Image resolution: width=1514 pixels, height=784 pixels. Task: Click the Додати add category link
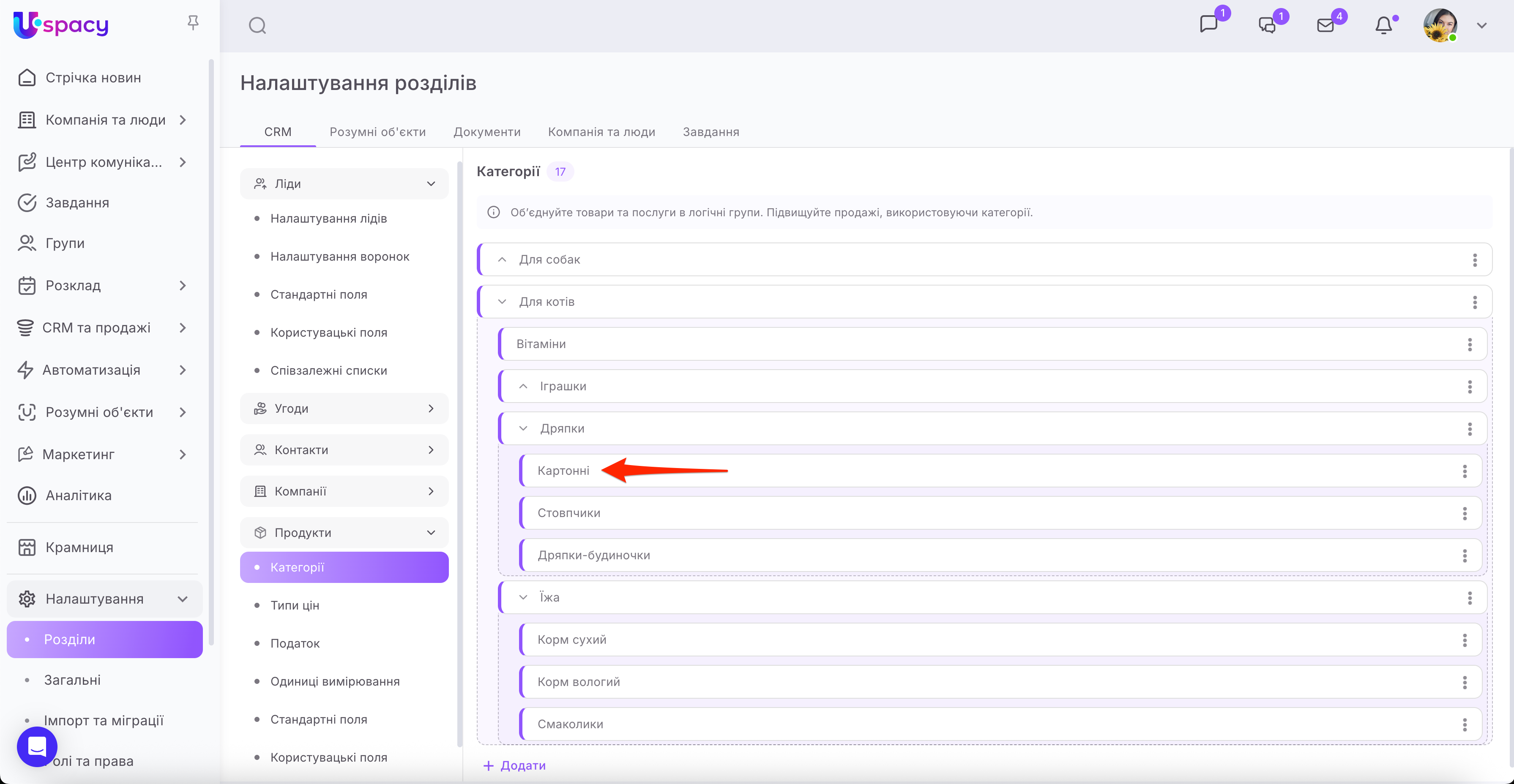(514, 765)
